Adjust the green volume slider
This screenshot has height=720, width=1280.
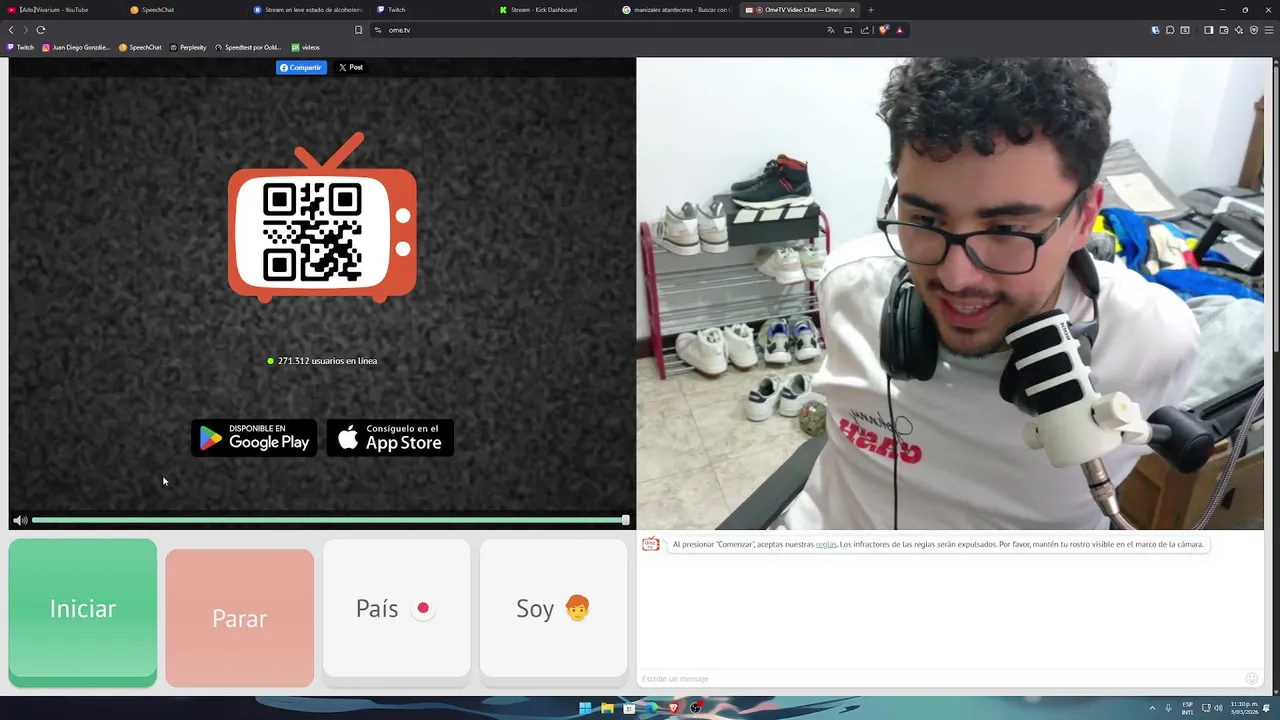(330, 520)
